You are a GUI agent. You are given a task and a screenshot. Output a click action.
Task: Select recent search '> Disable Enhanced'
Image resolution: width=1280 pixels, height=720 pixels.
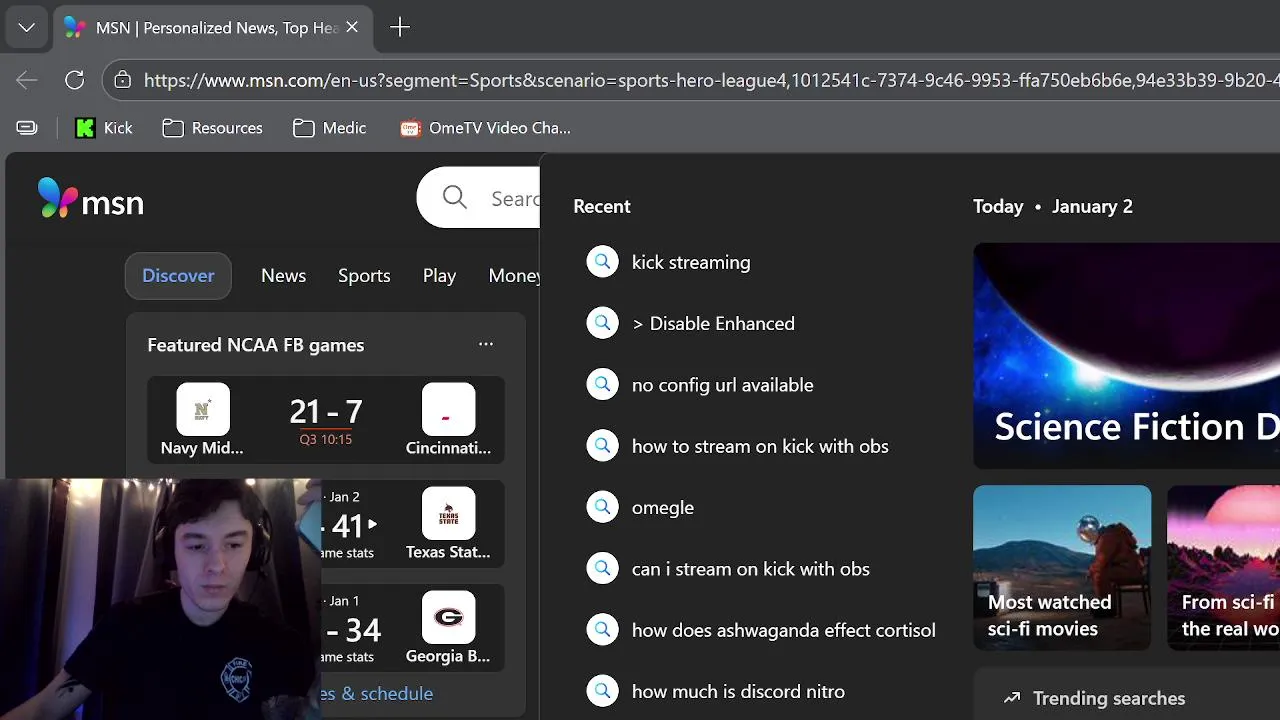pyautogui.click(x=713, y=323)
